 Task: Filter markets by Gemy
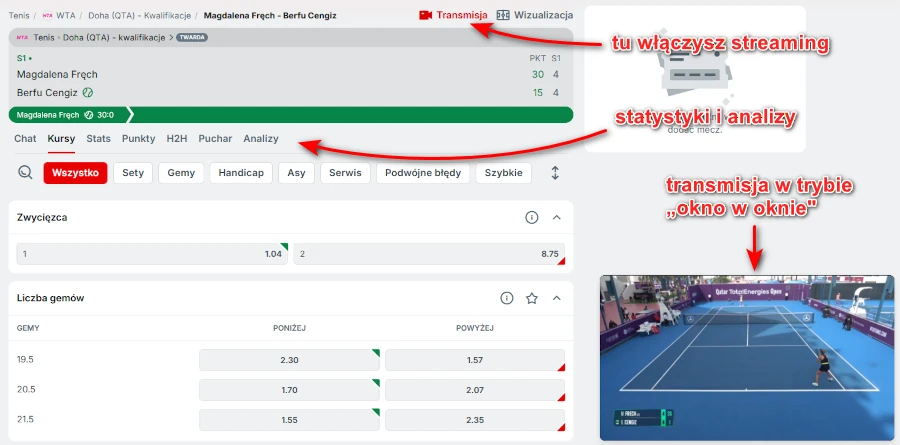pyautogui.click(x=181, y=173)
